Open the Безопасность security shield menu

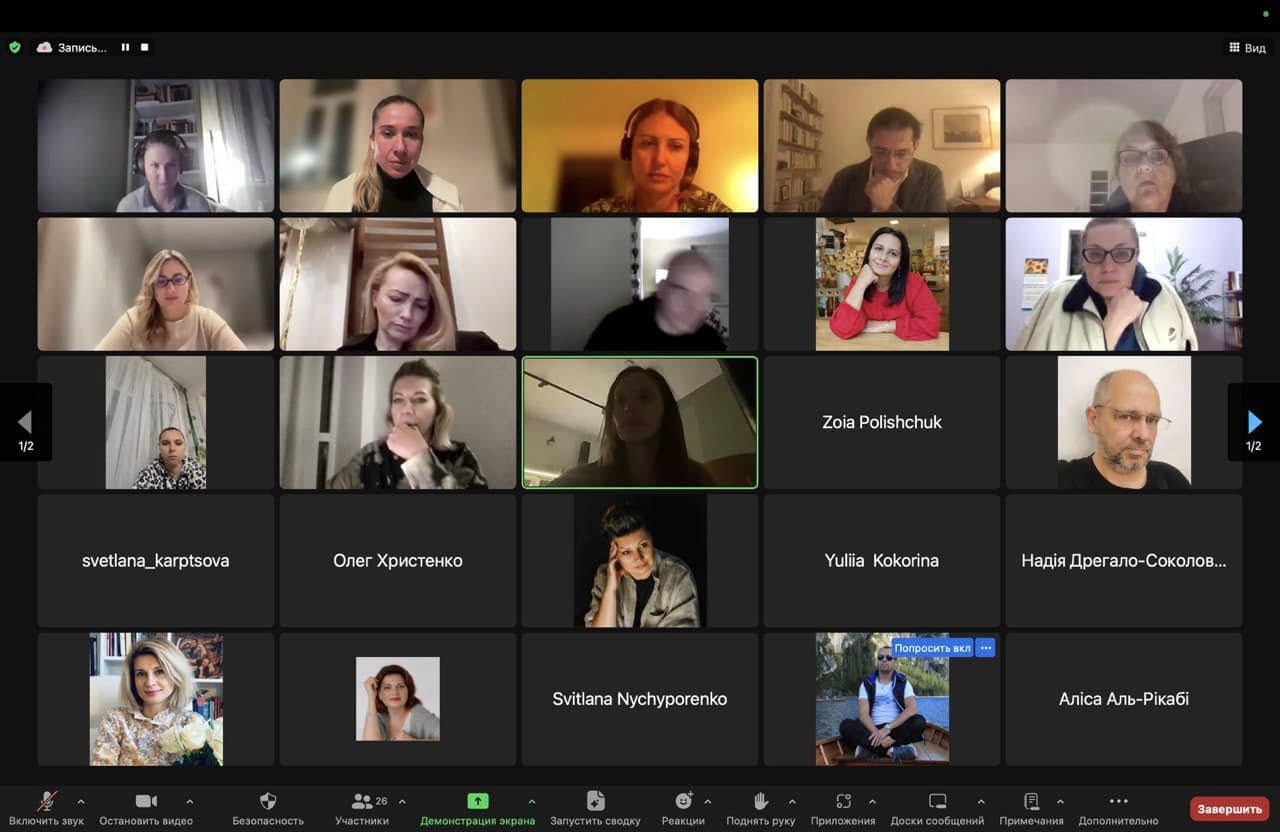click(267, 807)
